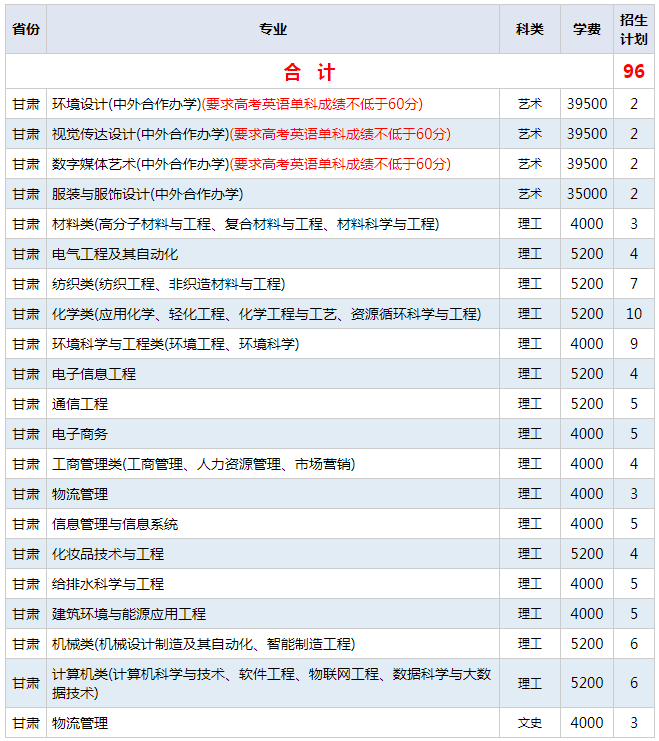
Task: Click the 理工 category in 建筑环境与能源应用工程 row
Action: [529, 614]
